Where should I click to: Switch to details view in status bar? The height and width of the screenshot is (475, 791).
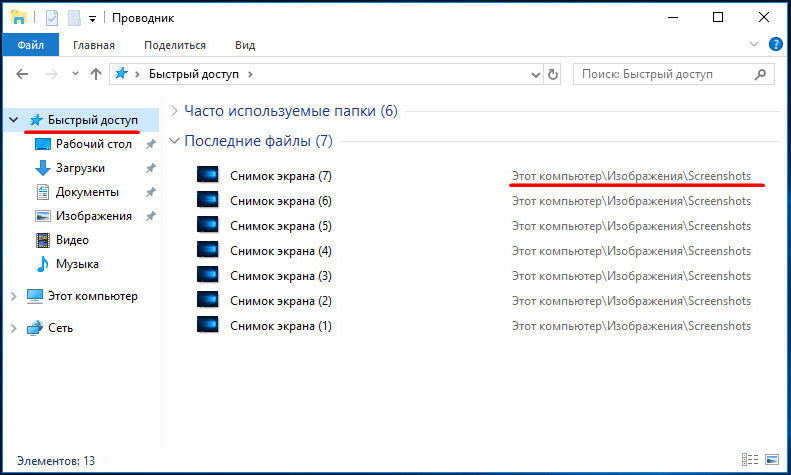(x=750, y=459)
